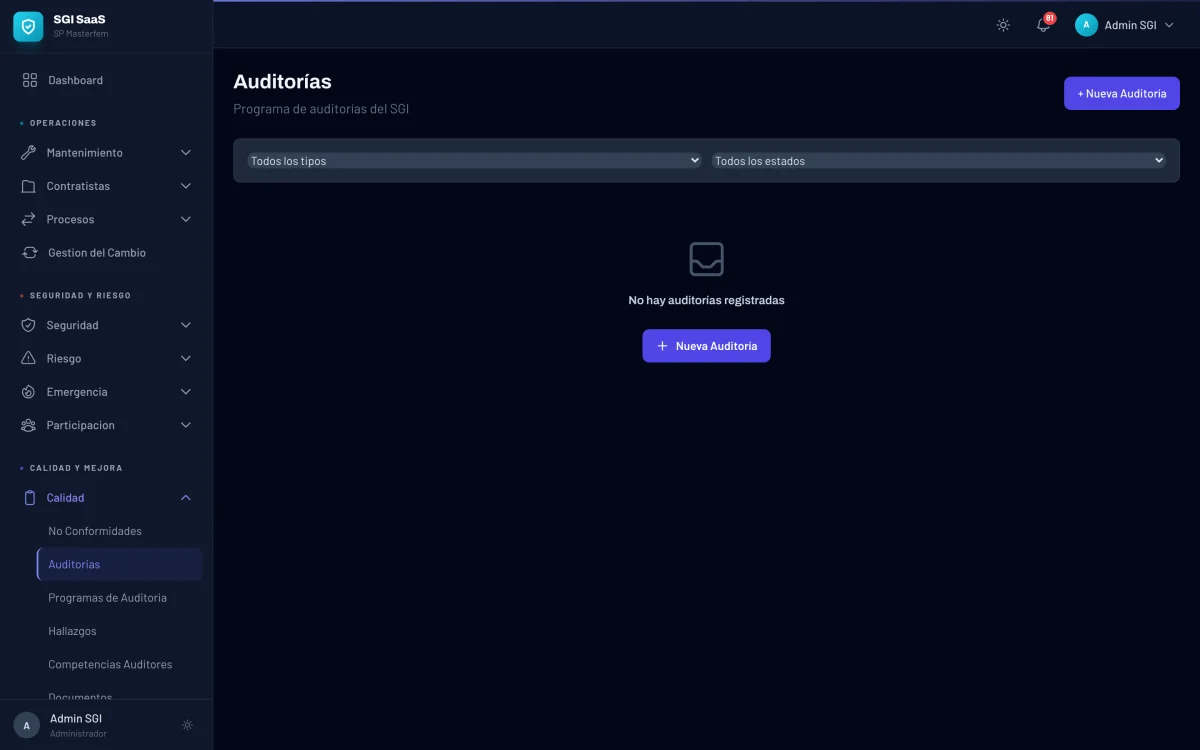Select the Participacion people icon
The width and height of the screenshot is (1200, 750).
tap(27, 425)
